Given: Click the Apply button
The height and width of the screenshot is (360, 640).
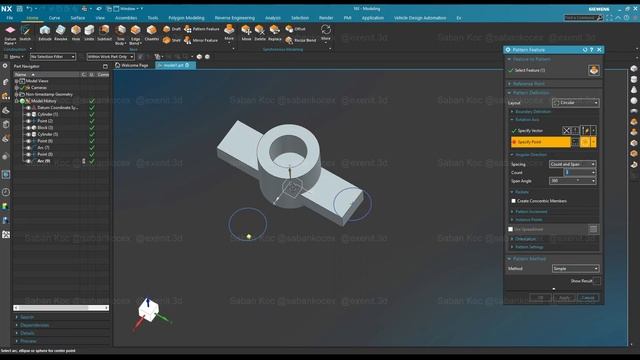Looking at the screenshot, I should [564, 298].
